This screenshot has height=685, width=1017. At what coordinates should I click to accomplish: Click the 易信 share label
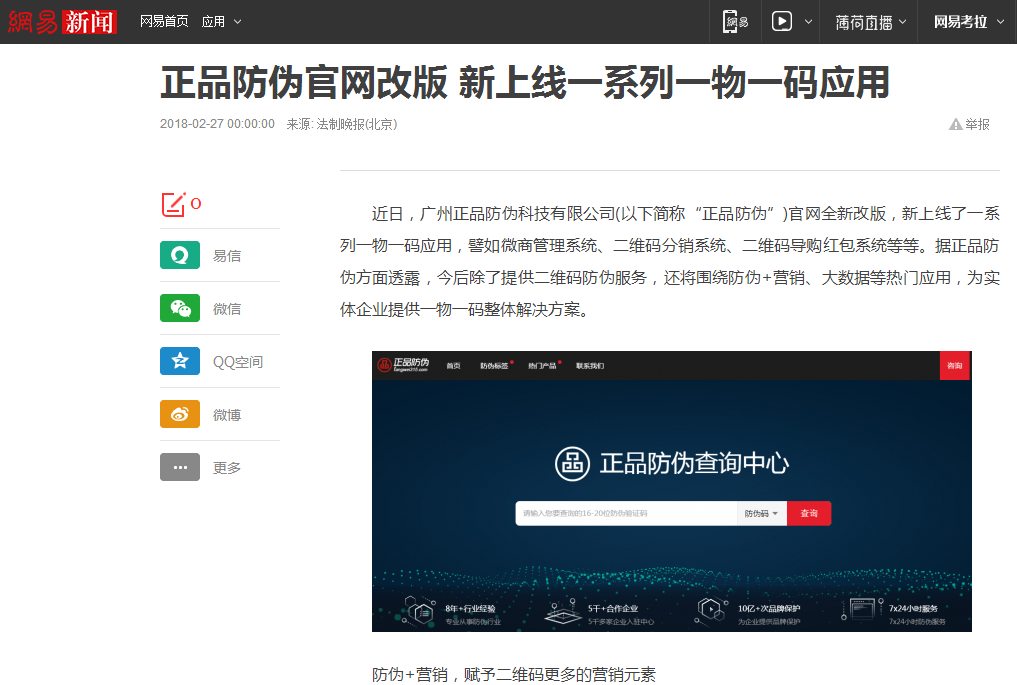pyautogui.click(x=227, y=256)
